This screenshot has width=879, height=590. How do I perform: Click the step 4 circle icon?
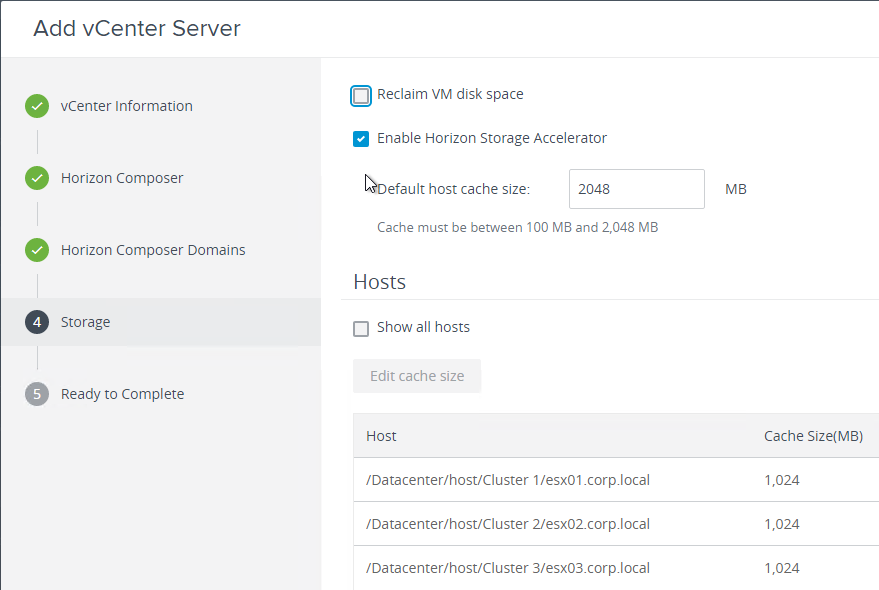pyautogui.click(x=37, y=322)
